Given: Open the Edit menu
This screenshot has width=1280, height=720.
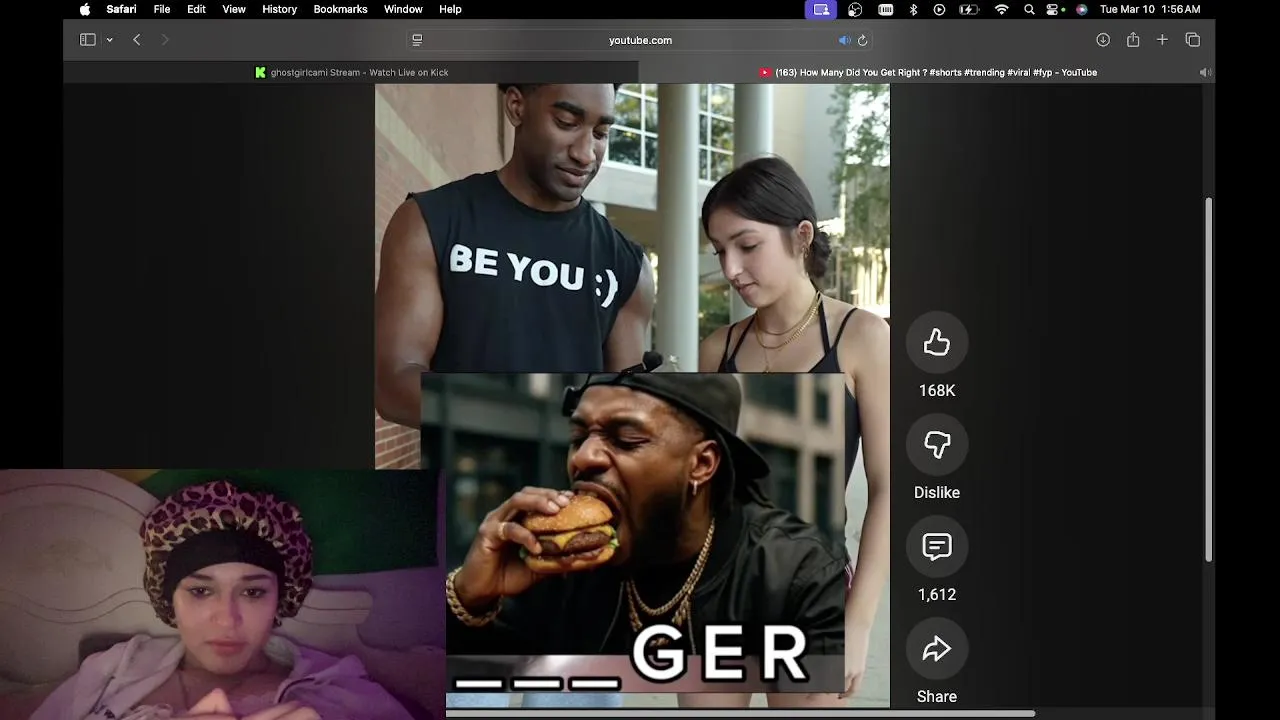Looking at the screenshot, I should 196,9.
